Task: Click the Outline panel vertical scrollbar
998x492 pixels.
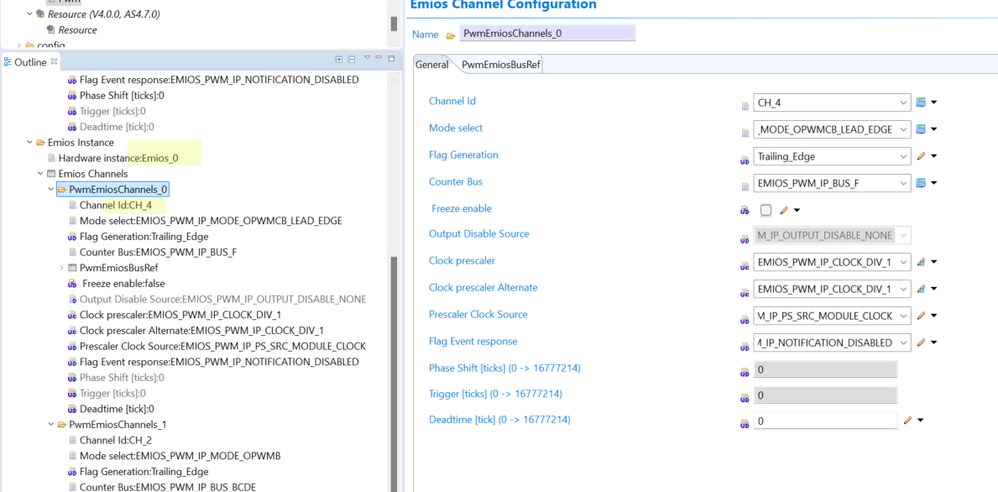Action: tap(393, 374)
